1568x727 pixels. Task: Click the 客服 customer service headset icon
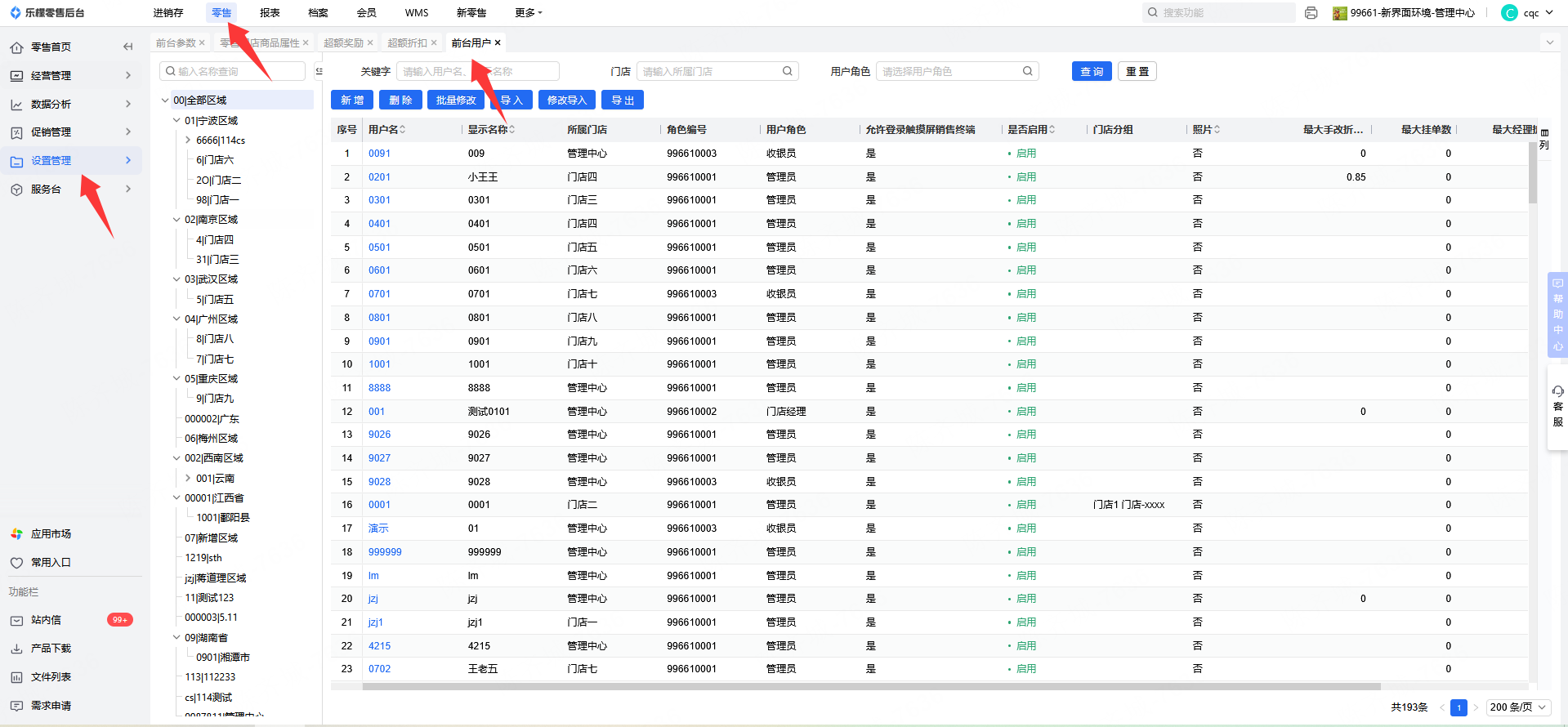(x=1557, y=392)
